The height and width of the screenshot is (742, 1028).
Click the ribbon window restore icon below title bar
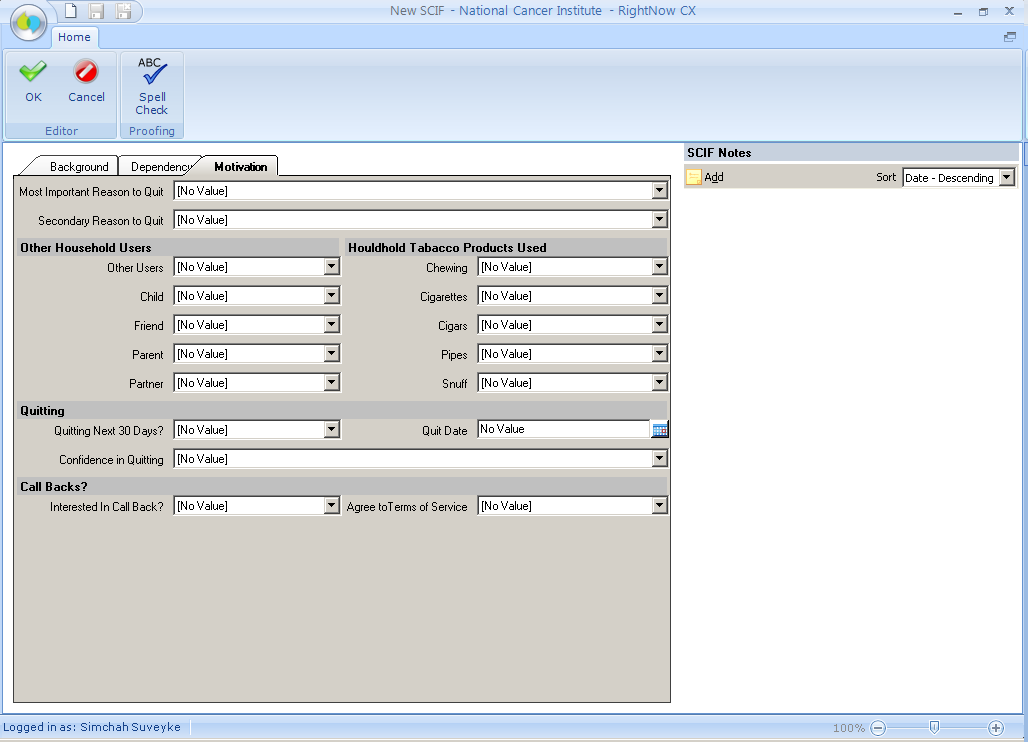[x=1010, y=37]
